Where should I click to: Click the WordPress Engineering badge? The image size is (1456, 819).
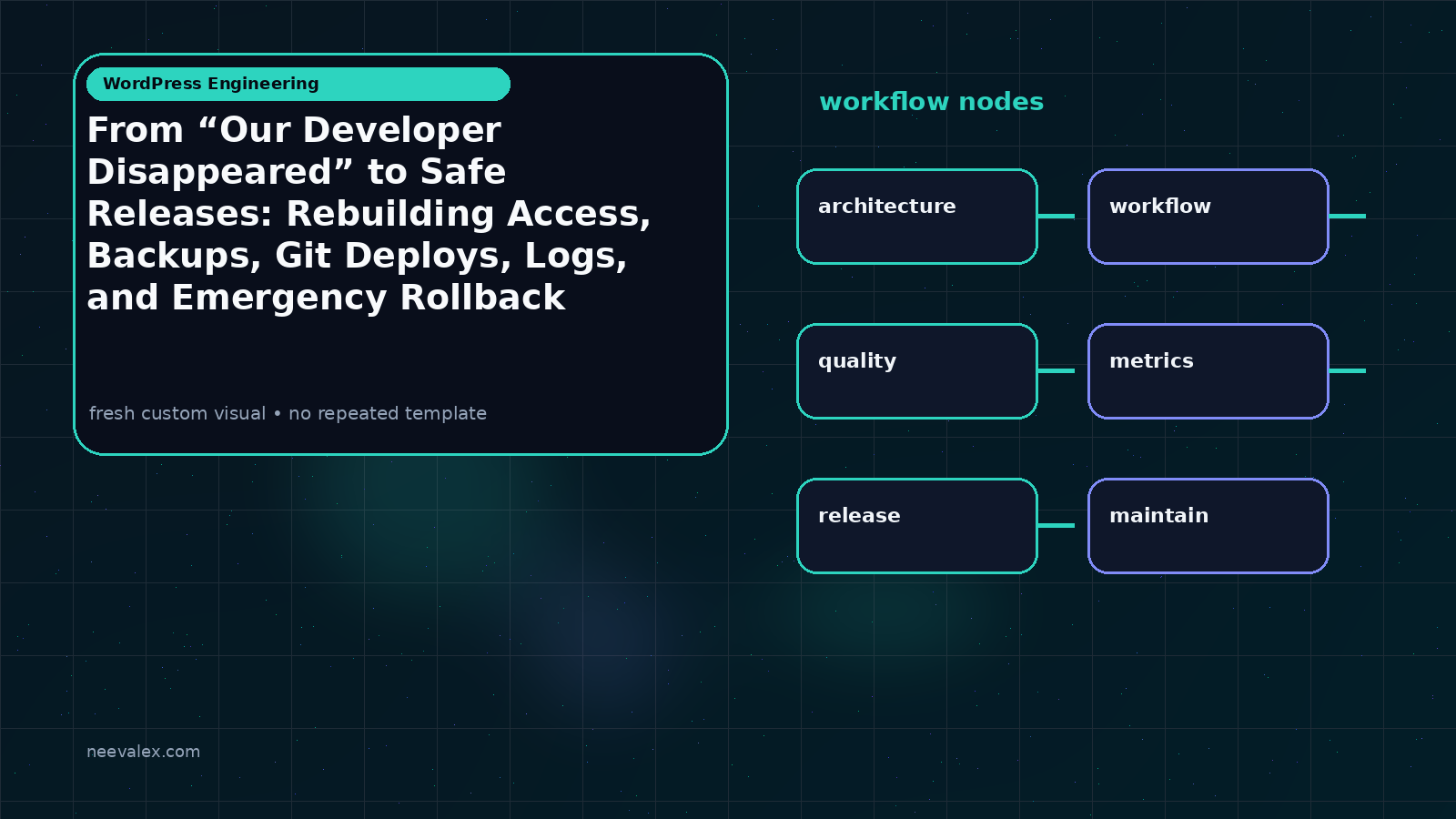pyautogui.click(x=298, y=84)
